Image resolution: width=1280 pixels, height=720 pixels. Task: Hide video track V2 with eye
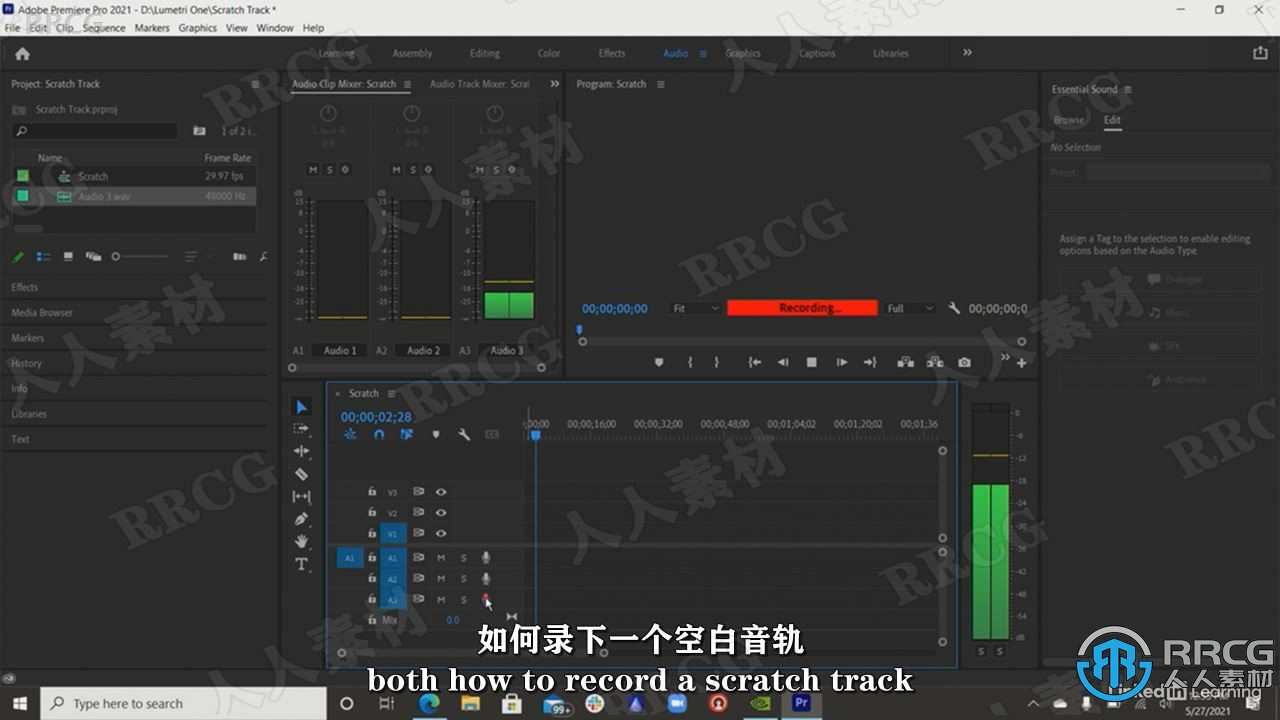(x=440, y=513)
